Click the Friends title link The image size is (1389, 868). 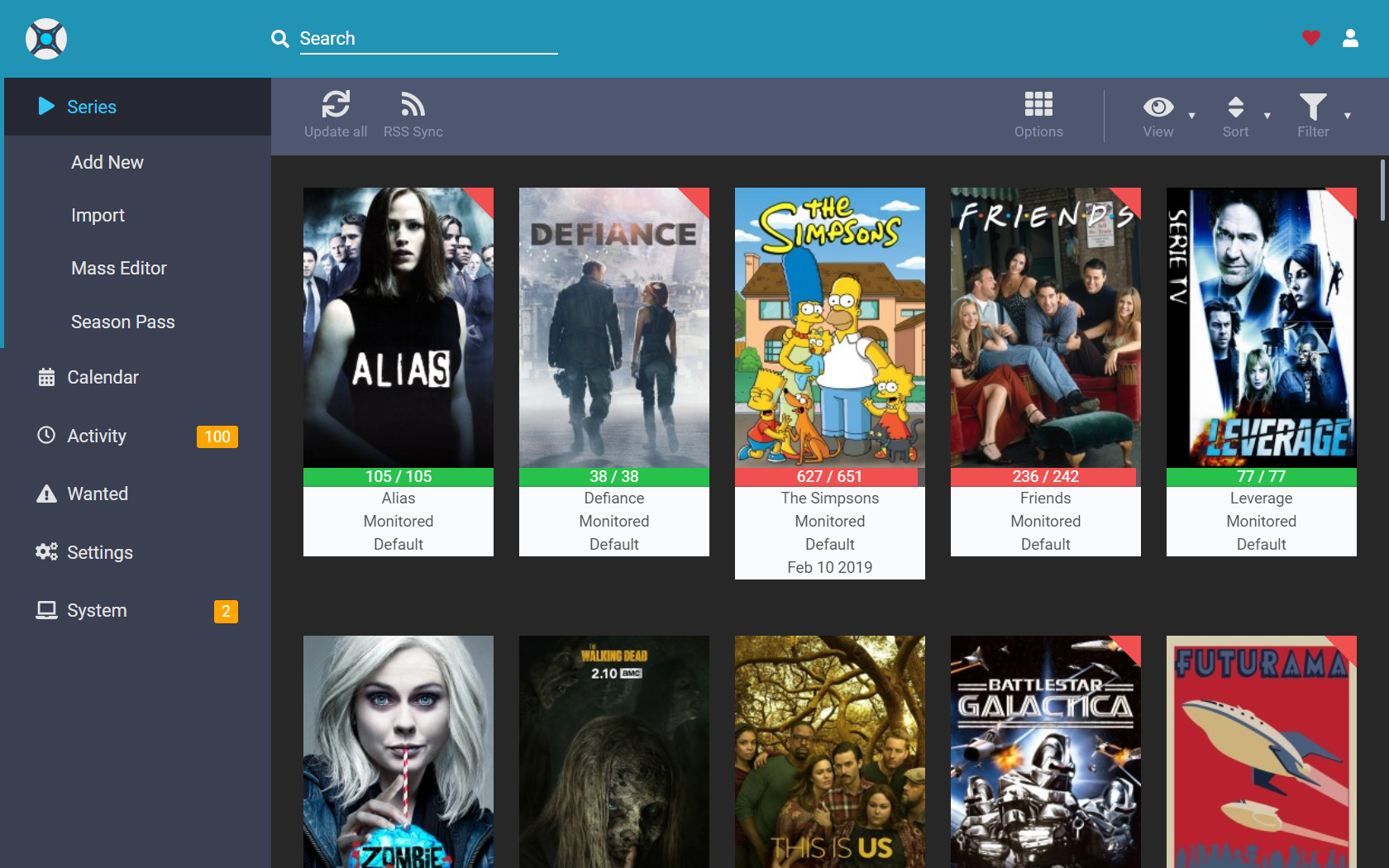(1046, 498)
